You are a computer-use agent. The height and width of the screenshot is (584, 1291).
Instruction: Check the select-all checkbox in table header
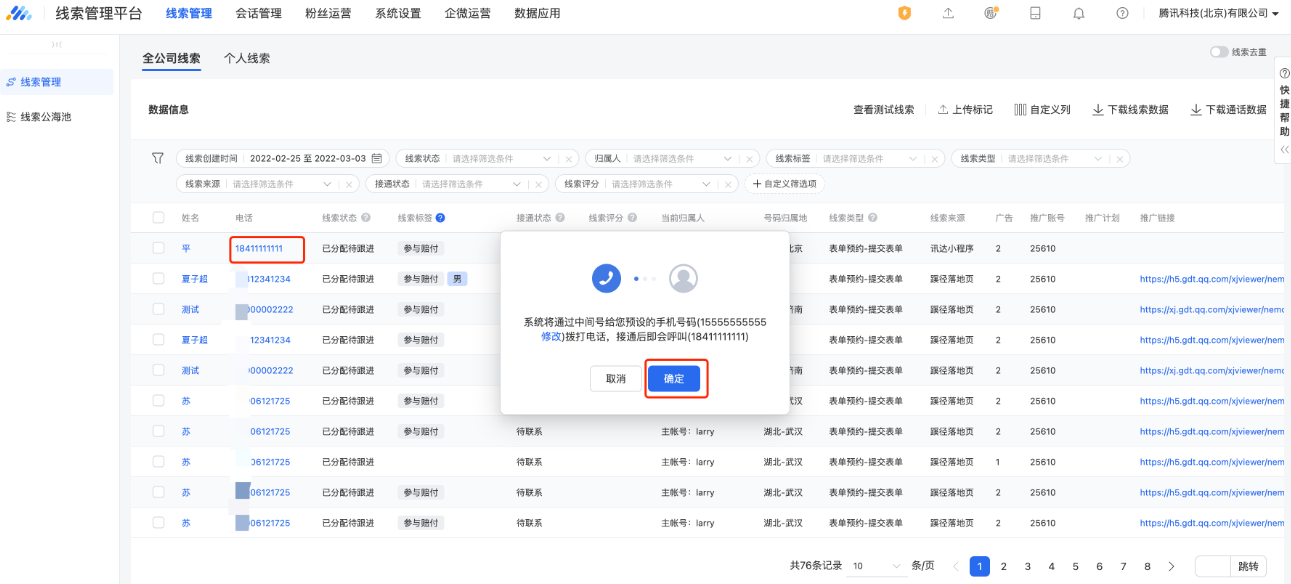point(158,218)
